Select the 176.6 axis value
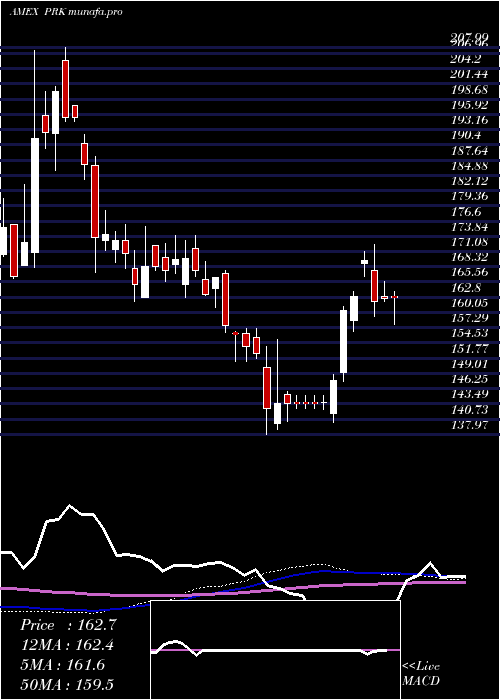500x700 pixels. coord(468,211)
